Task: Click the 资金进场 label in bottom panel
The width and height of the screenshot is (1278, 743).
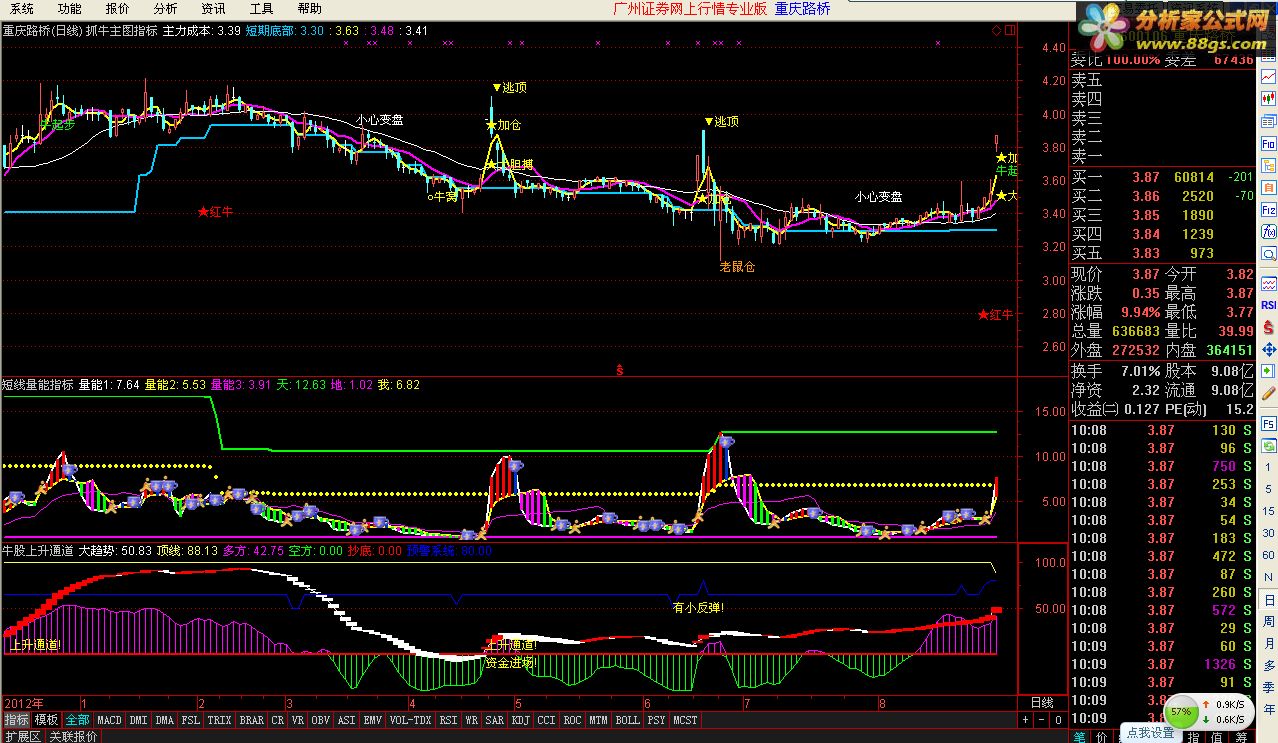Action: point(510,662)
